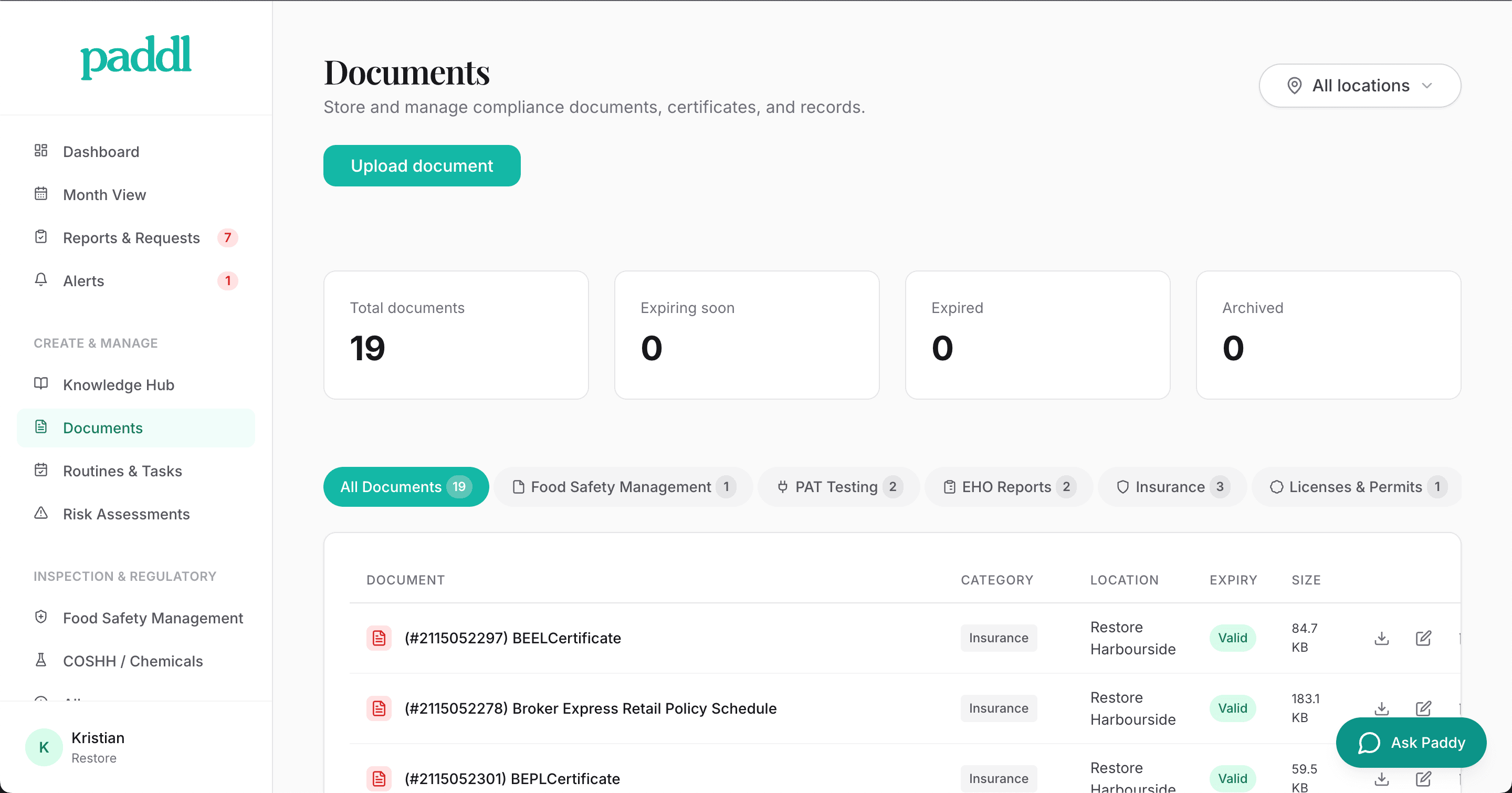This screenshot has width=1512, height=793.
Task: Switch to the EHO Reports filter tab
Action: tap(1008, 487)
